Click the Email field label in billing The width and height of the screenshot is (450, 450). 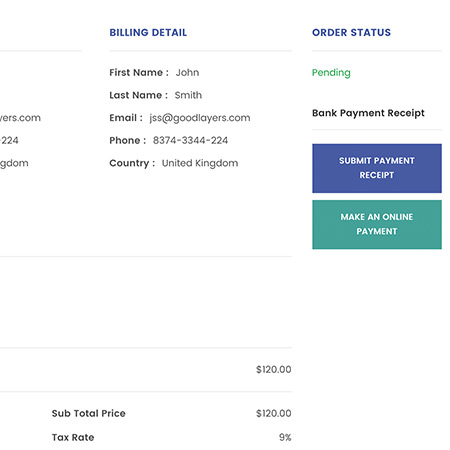(126, 118)
